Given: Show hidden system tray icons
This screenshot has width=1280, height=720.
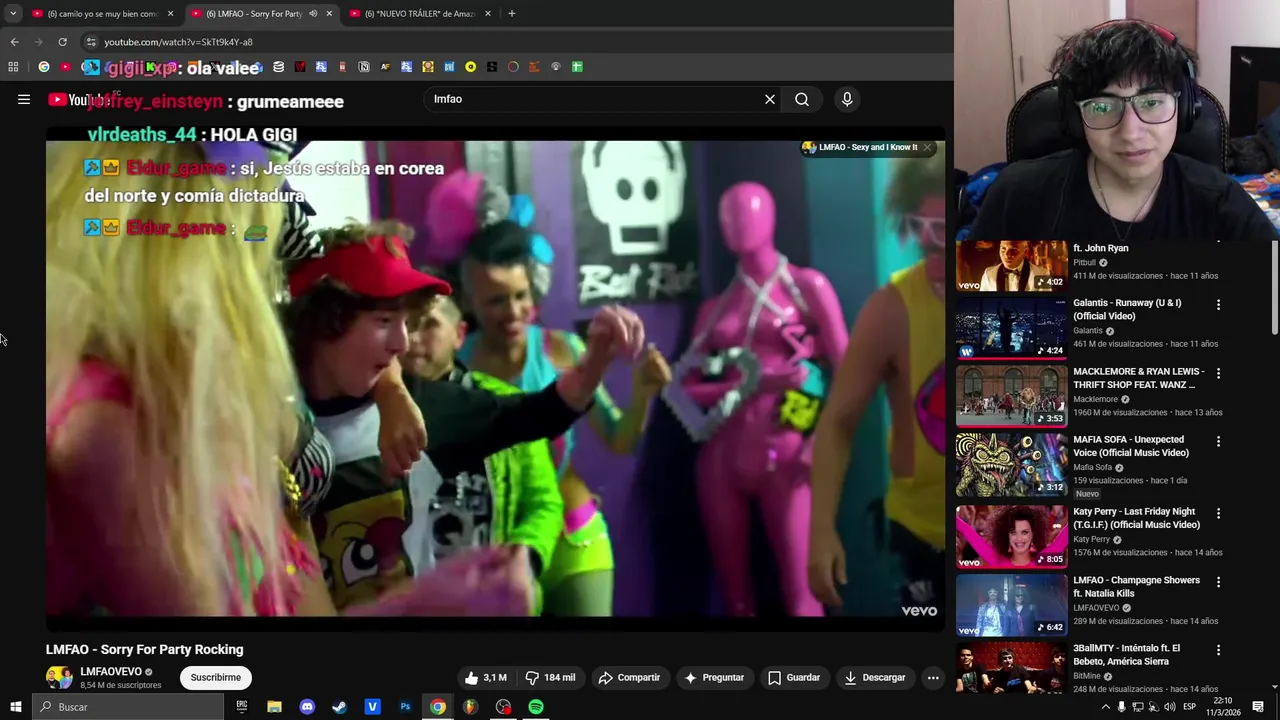Looking at the screenshot, I should (x=1105, y=707).
